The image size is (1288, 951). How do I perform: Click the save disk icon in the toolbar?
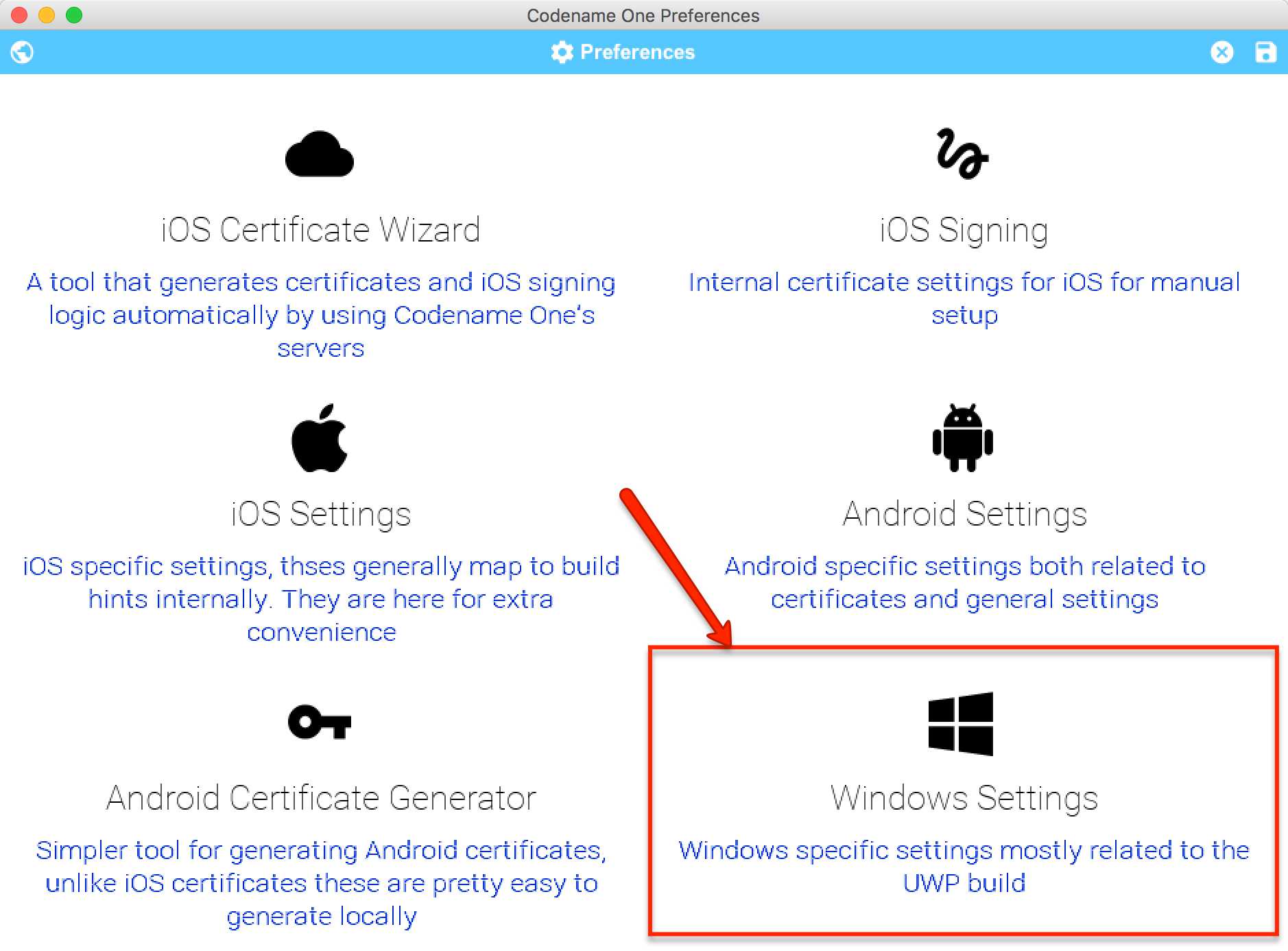[x=1266, y=52]
